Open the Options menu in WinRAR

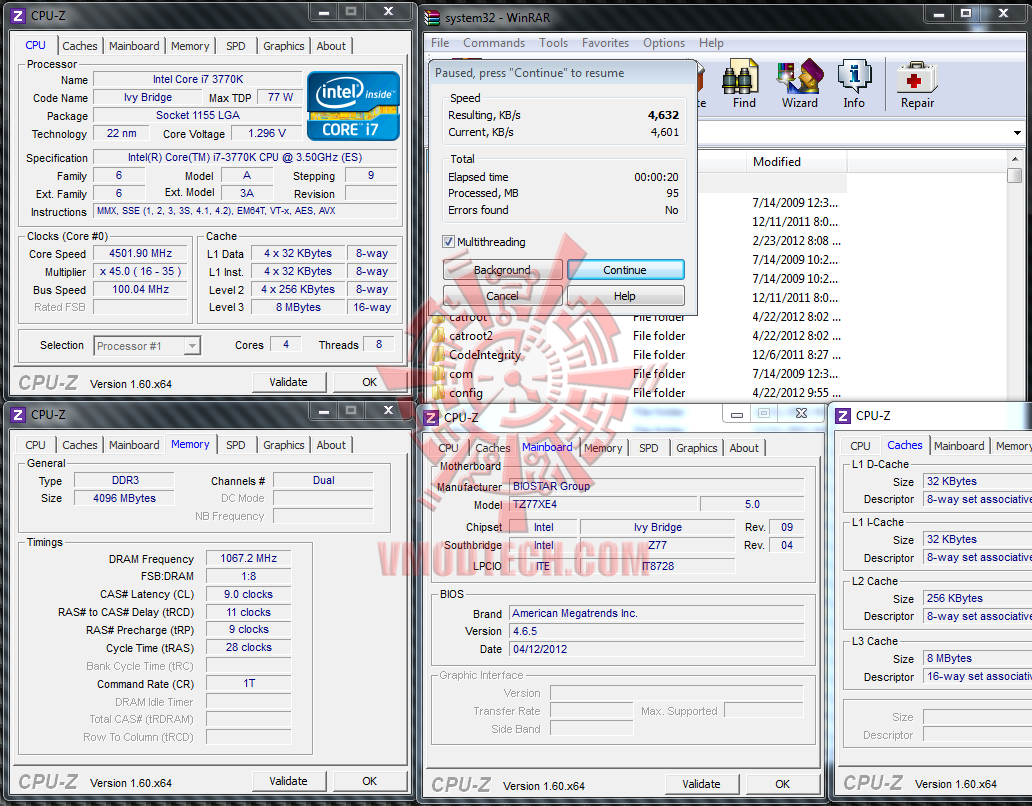(663, 43)
